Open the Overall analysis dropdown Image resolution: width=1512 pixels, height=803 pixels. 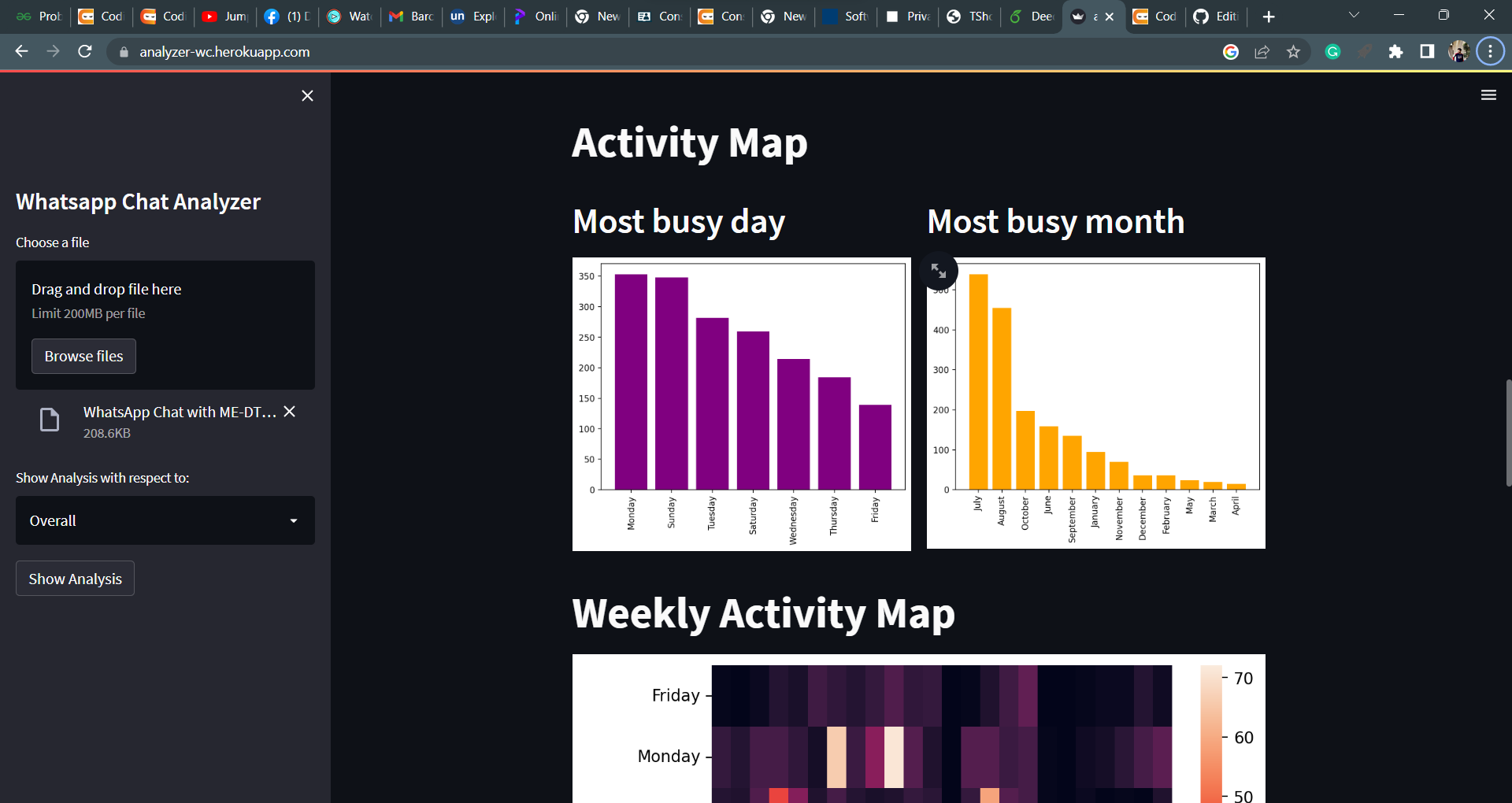pyautogui.click(x=165, y=520)
